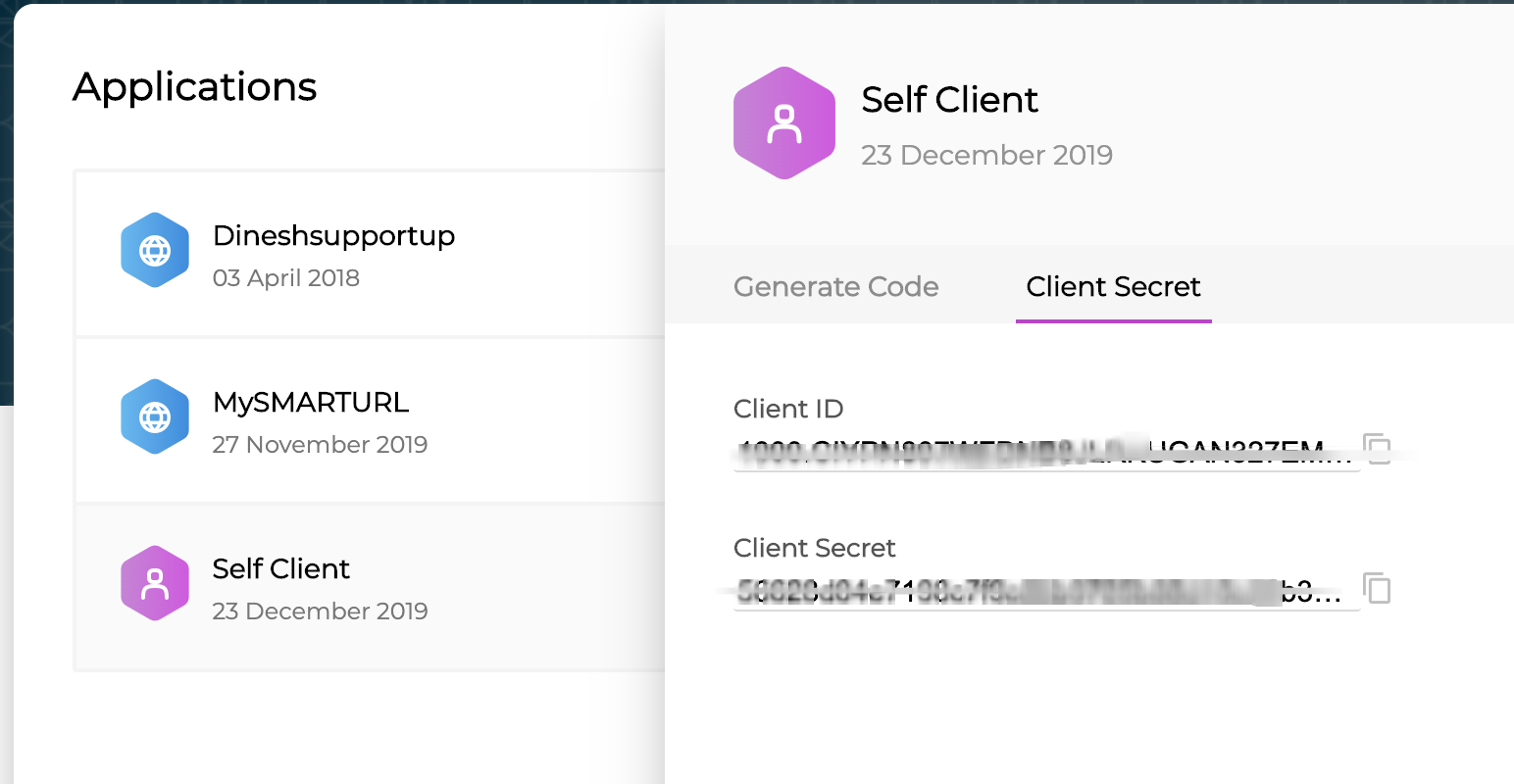Switch to the Generate Code tab

836,286
